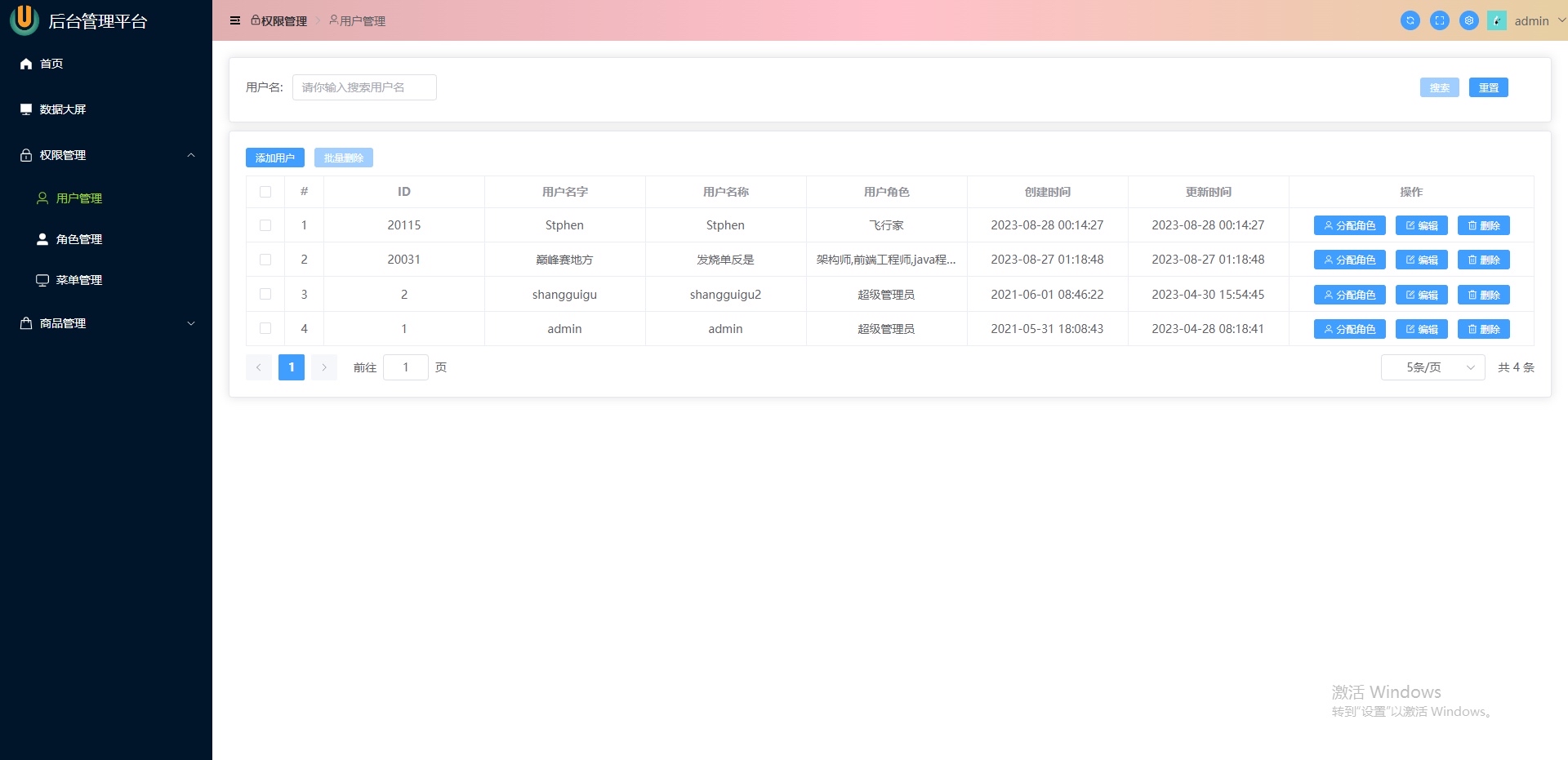Select page 1 in pagination
Viewport: 1568px width, 760px height.
292,367
